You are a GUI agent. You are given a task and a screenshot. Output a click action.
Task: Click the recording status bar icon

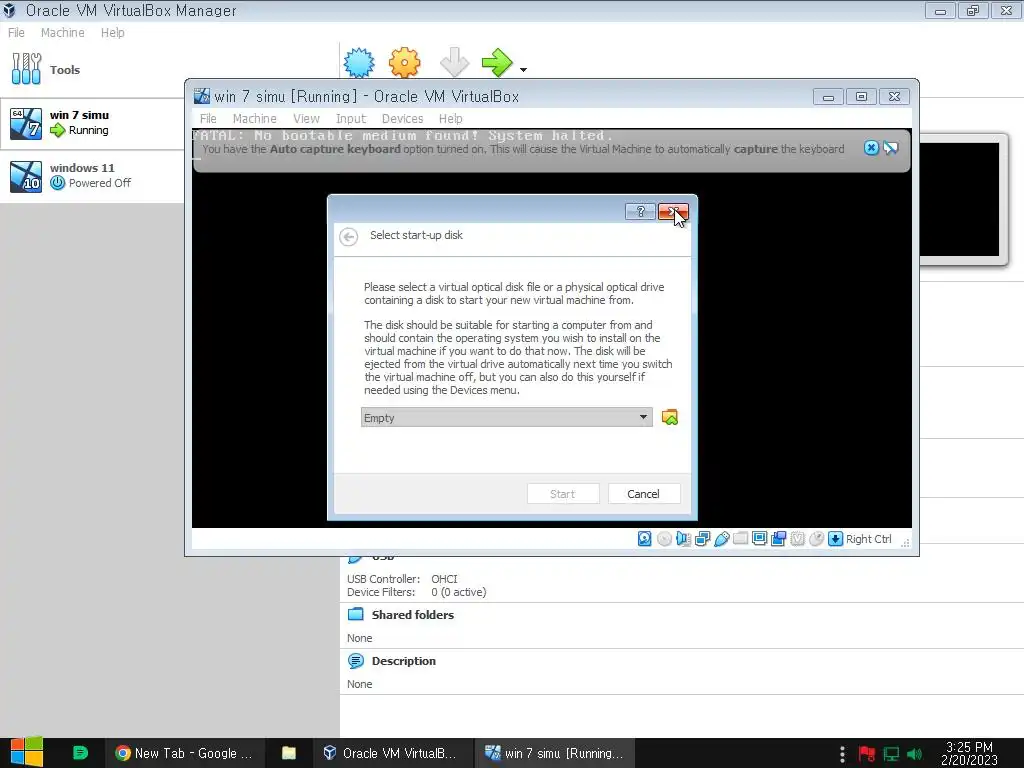coord(778,539)
